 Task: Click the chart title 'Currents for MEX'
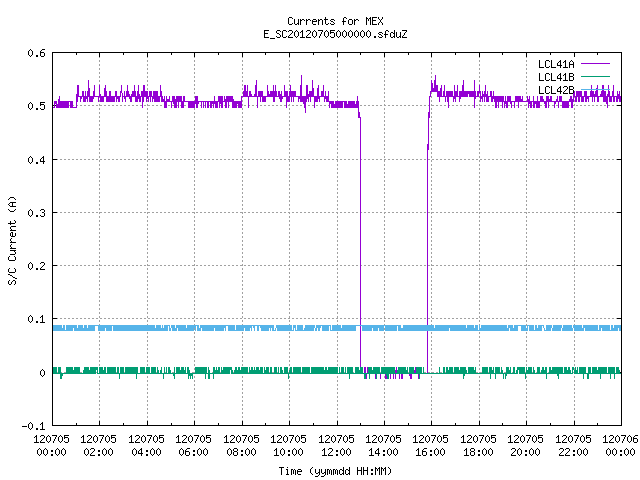click(x=335, y=21)
